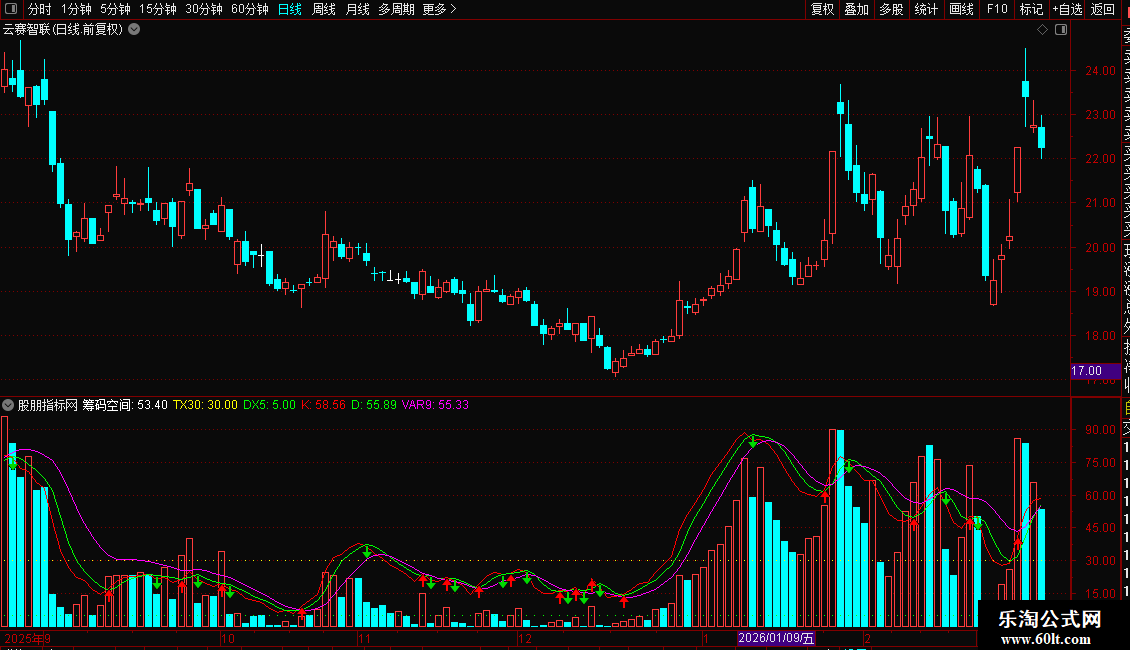
Task: Click the 30.00 indicator axis label
Action: [1100, 561]
